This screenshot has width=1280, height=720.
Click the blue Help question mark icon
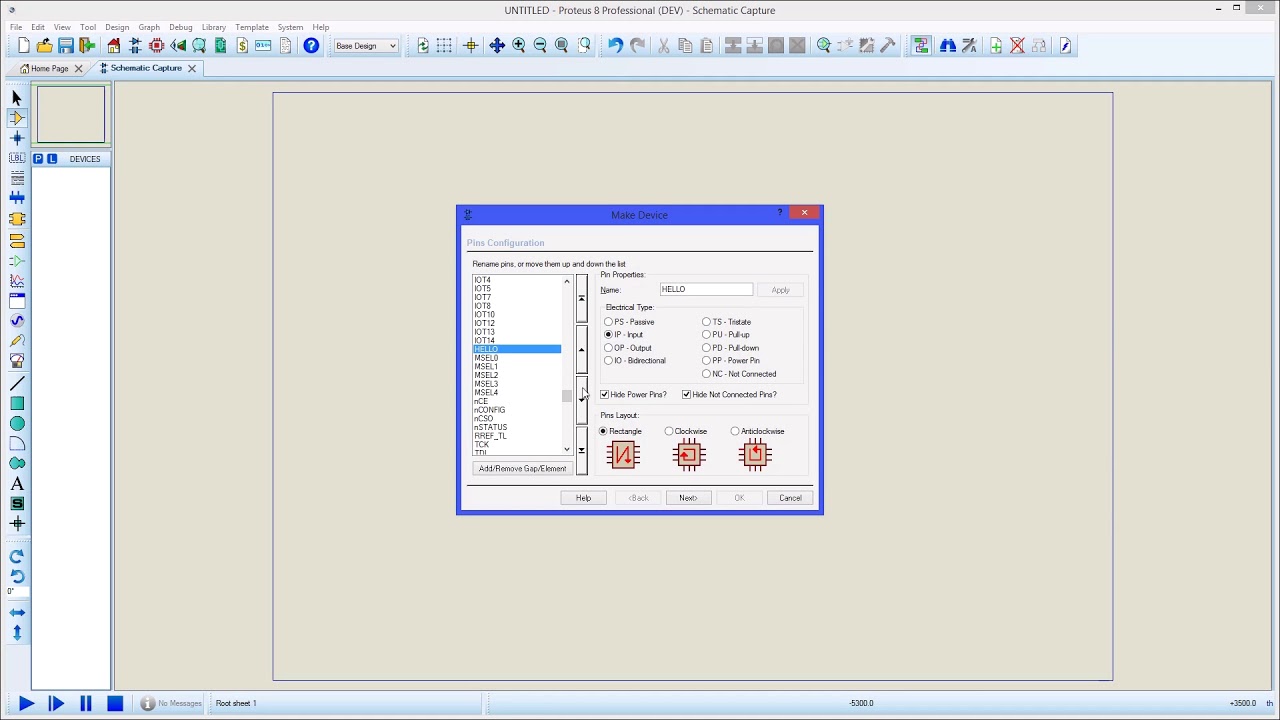click(311, 46)
